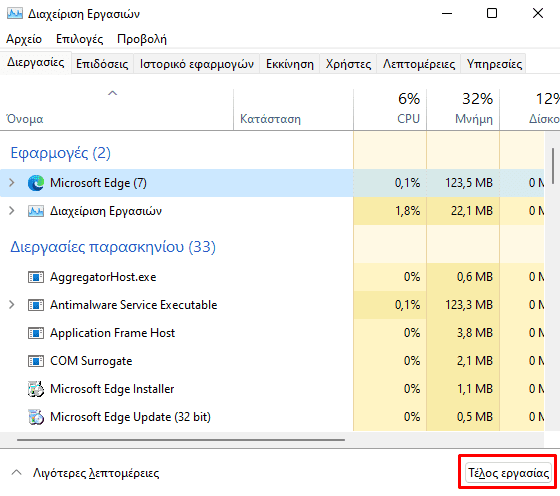Click the 22,1 MB memory value
The width and height of the screenshot is (560, 496).
[471, 211]
